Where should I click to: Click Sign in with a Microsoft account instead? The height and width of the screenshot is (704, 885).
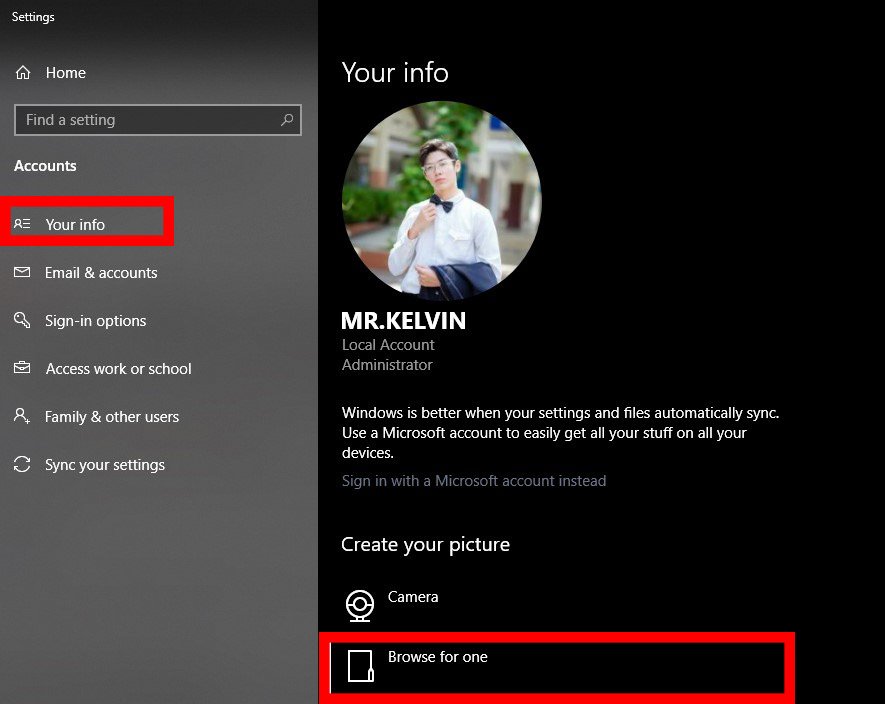tap(474, 481)
